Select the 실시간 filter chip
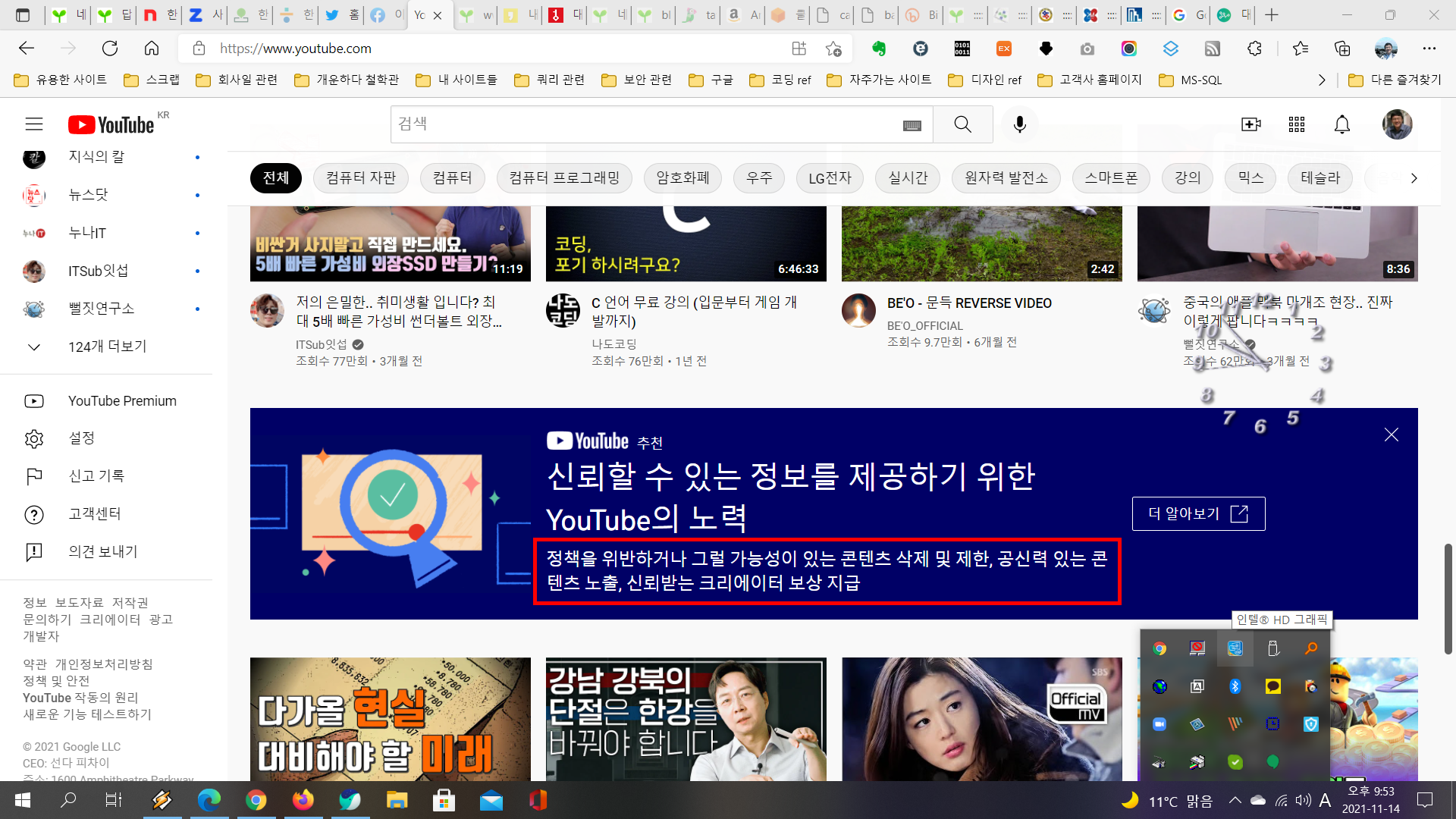This screenshot has height=819, width=1456. click(908, 177)
